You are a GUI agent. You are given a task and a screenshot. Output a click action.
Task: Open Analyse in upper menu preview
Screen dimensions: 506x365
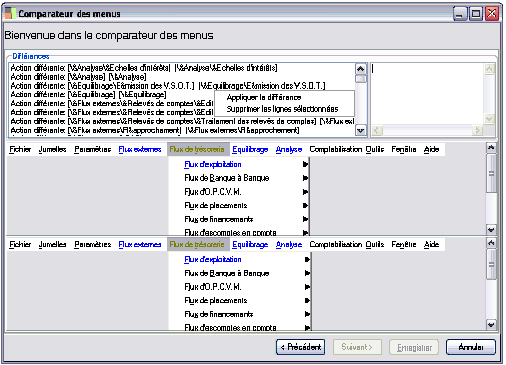[289, 149]
